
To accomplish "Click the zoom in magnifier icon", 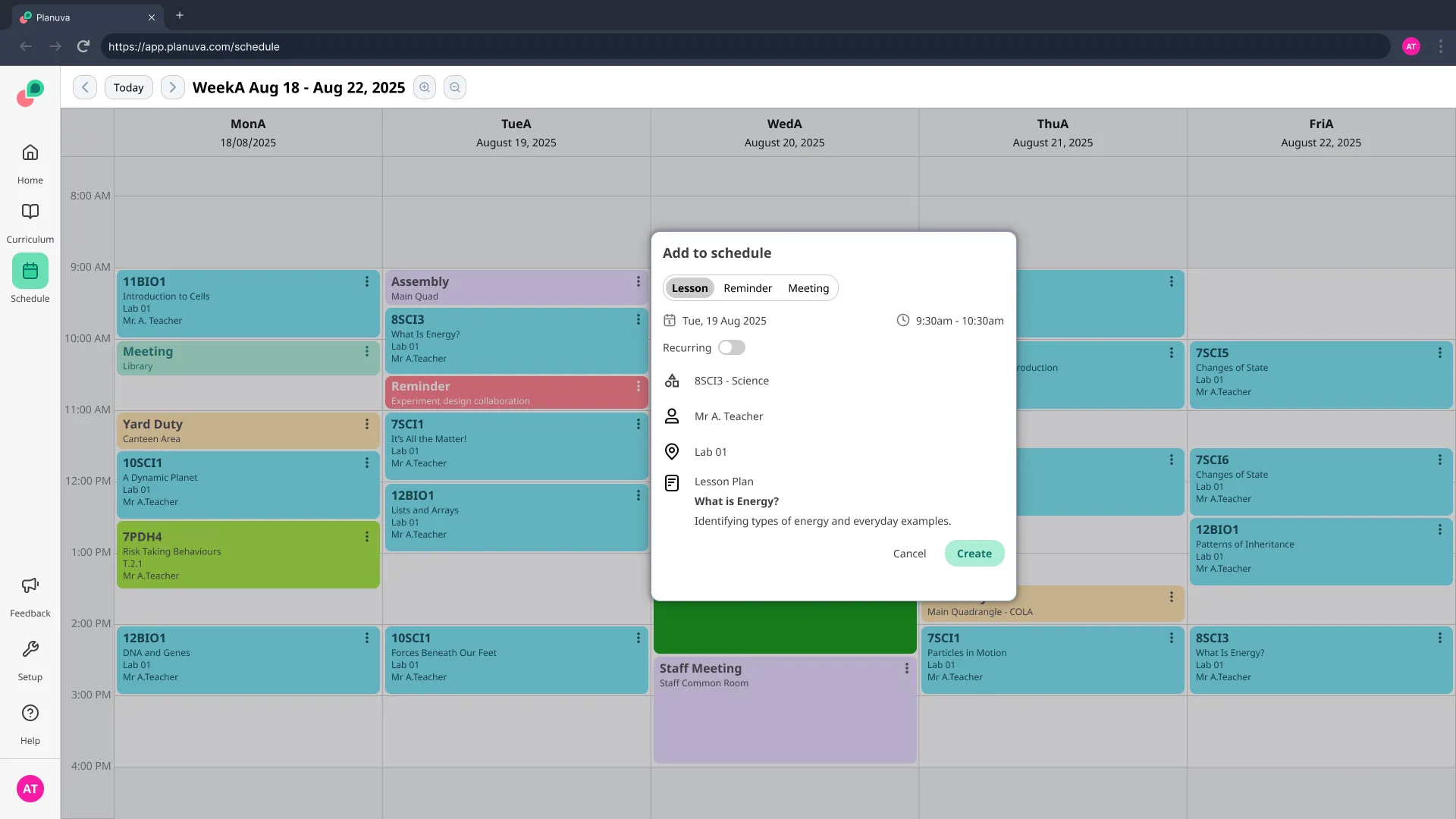I will 425,87.
